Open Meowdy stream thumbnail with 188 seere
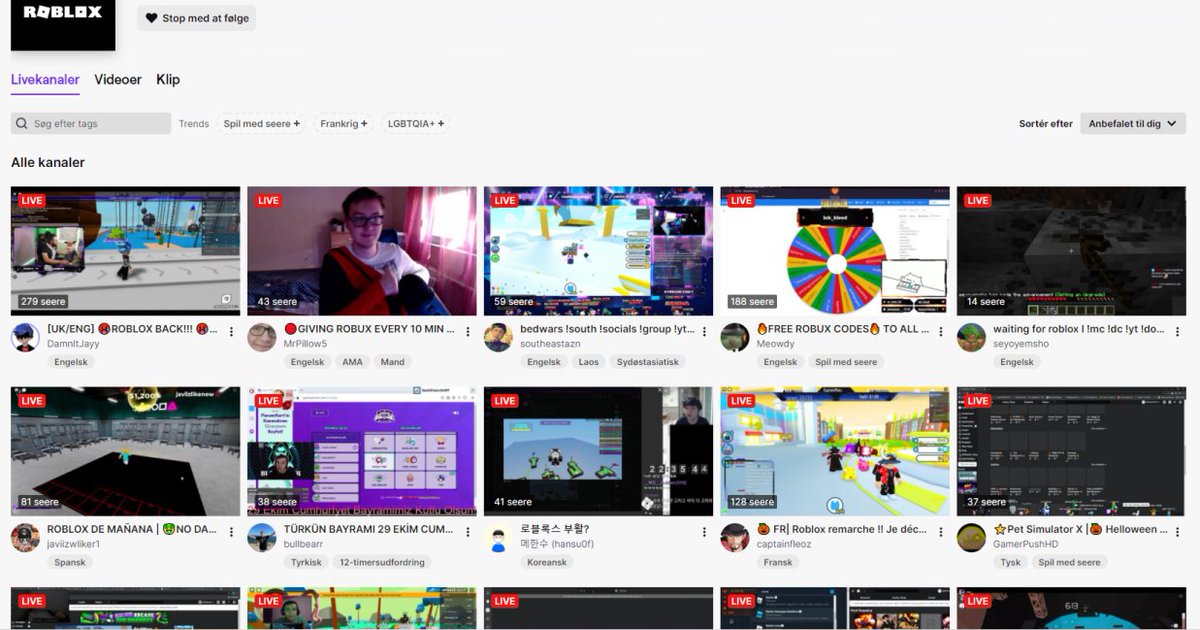The image size is (1200, 630). coord(835,251)
